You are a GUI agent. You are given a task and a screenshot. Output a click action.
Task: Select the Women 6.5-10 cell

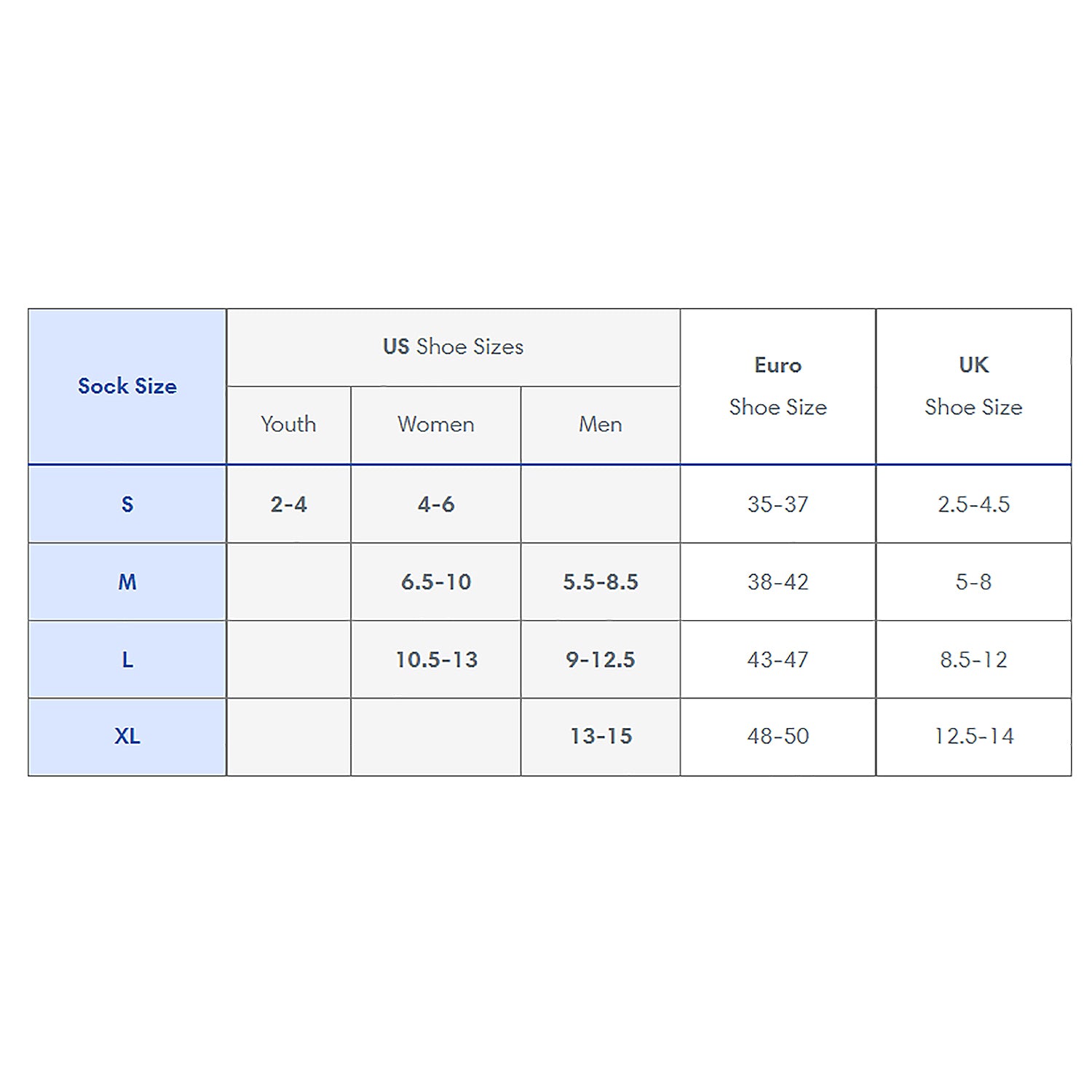(436, 582)
